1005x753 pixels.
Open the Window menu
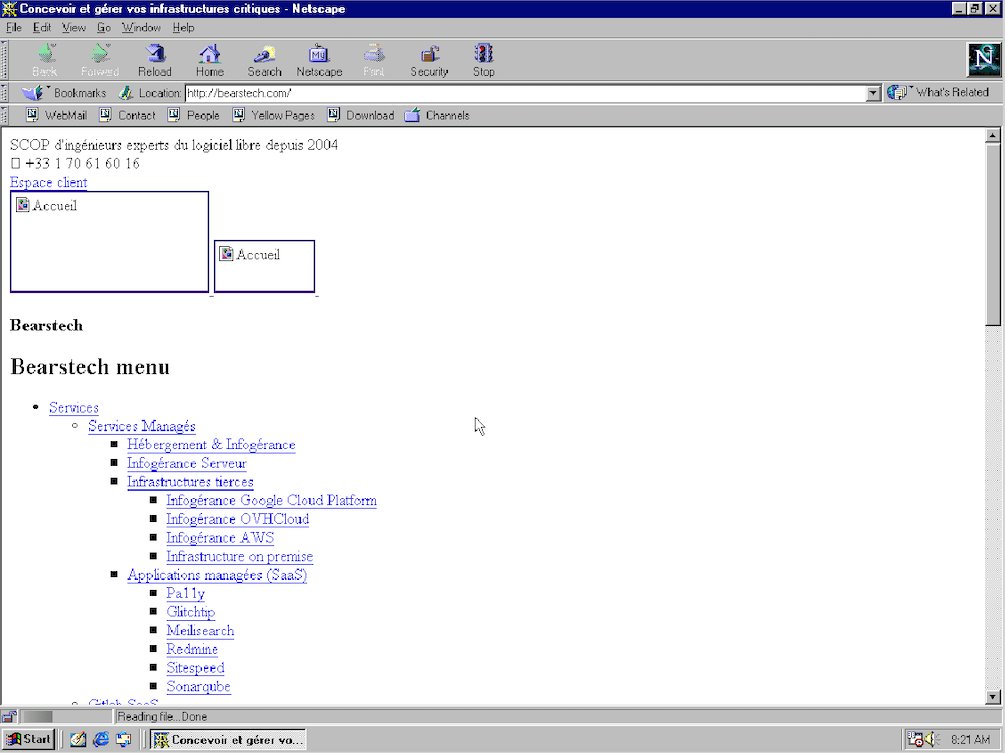tap(141, 28)
